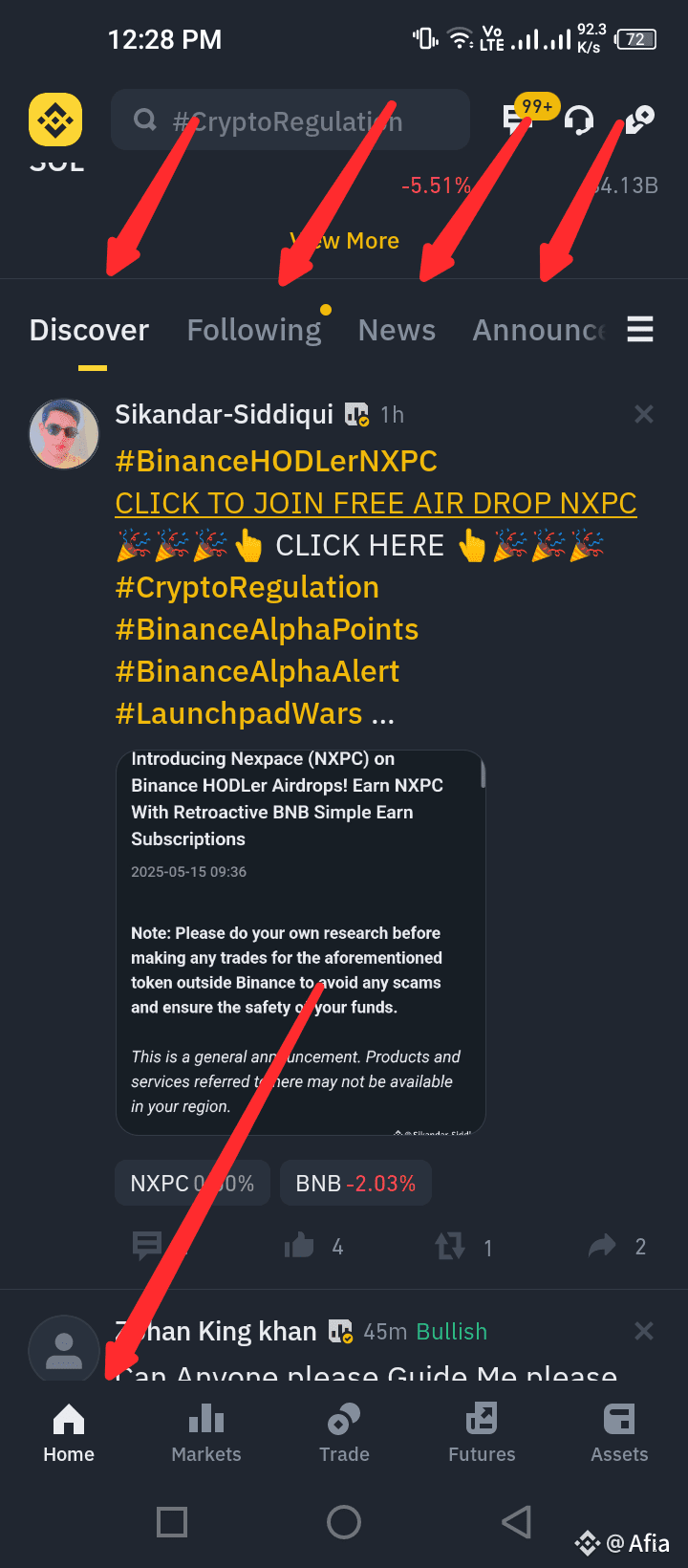This screenshot has height=1568, width=688.
Task: Open the Futures section
Action: pyautogui.click(x=482, y=1432)
